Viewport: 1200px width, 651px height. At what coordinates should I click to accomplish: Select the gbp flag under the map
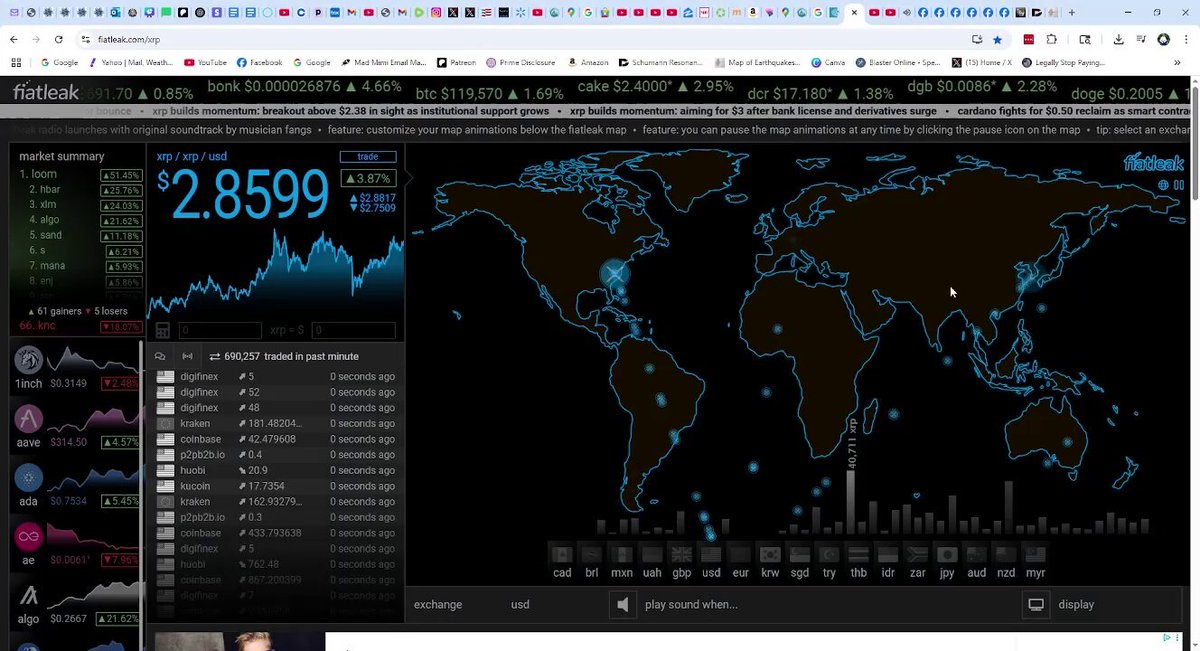click(681, 554)
